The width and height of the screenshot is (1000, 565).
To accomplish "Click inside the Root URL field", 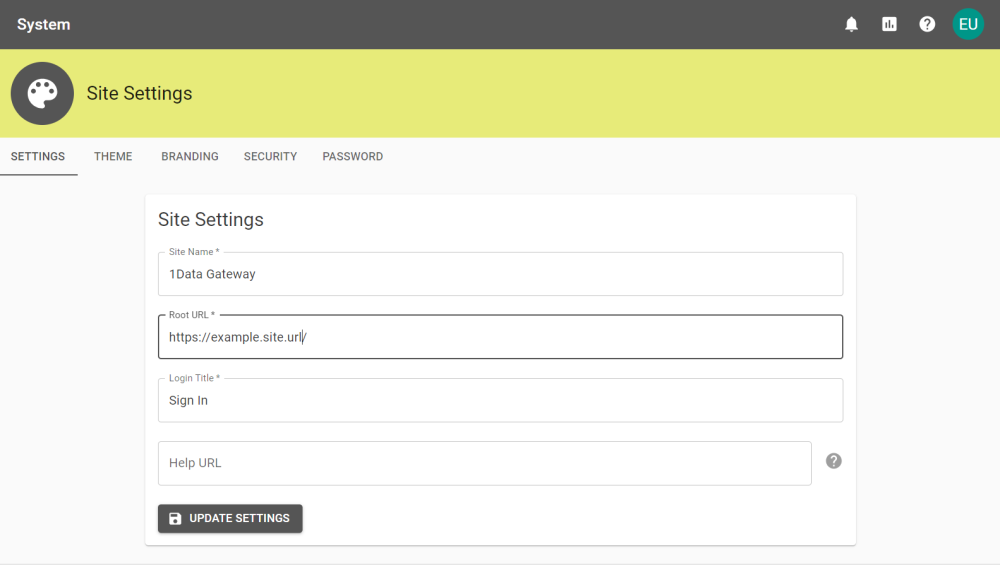I will (501, 337).
